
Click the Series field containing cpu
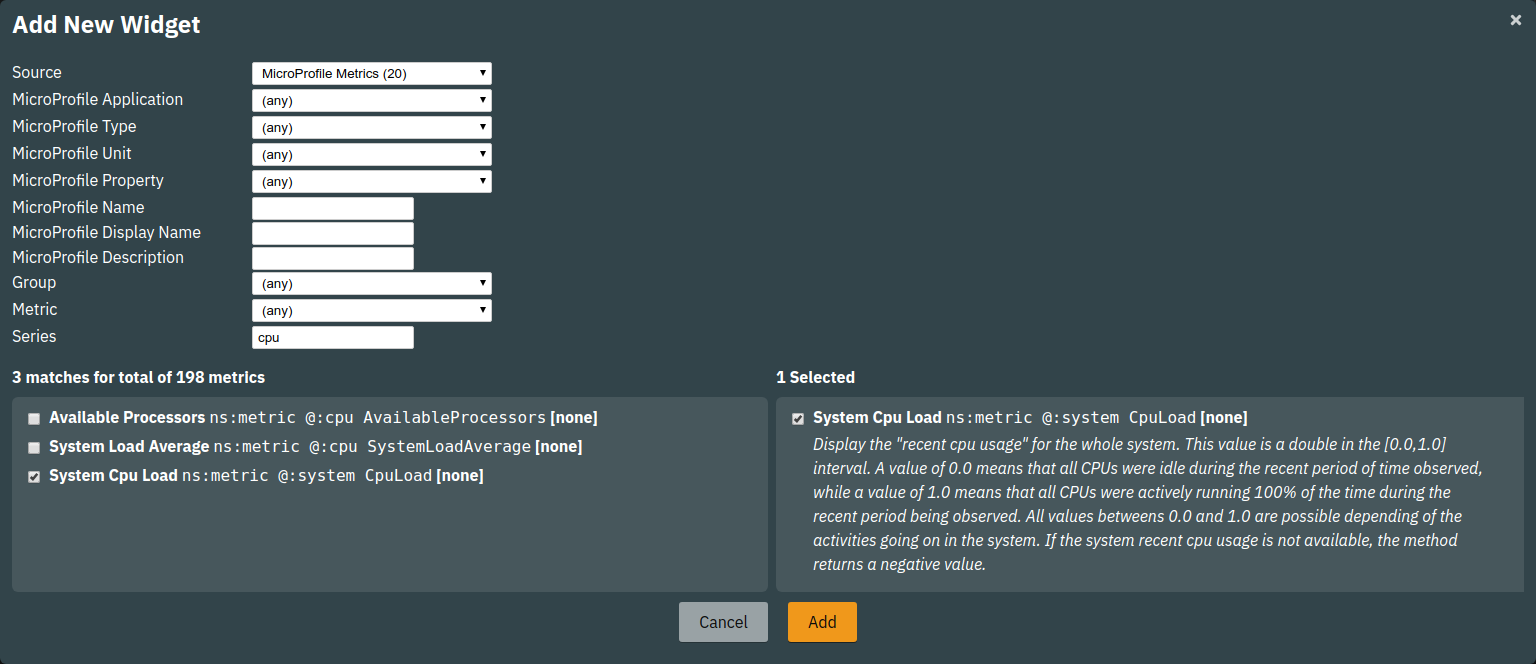tap(333, 337)
